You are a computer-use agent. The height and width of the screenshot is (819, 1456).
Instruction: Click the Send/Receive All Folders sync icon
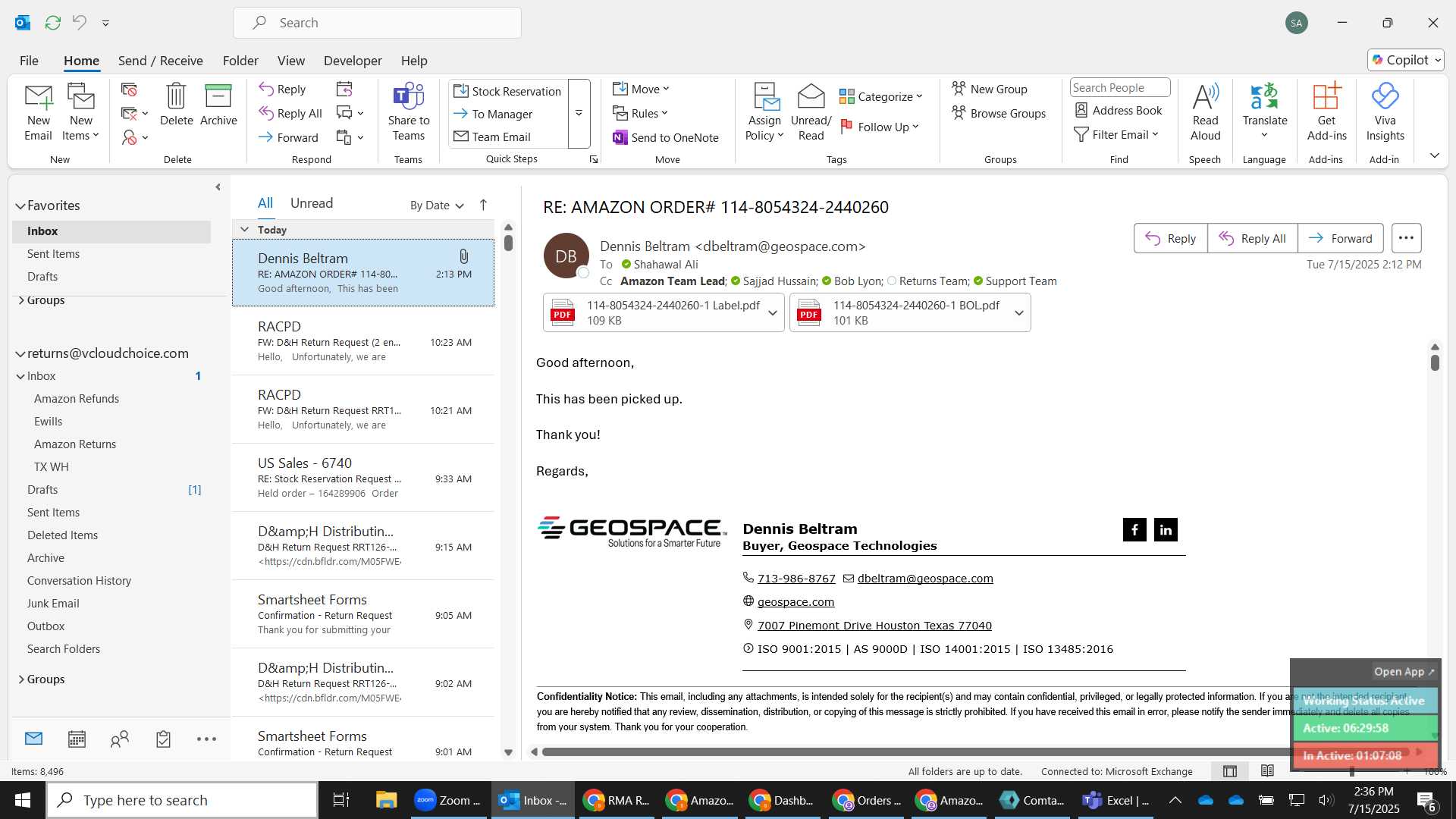coord(52,23)
